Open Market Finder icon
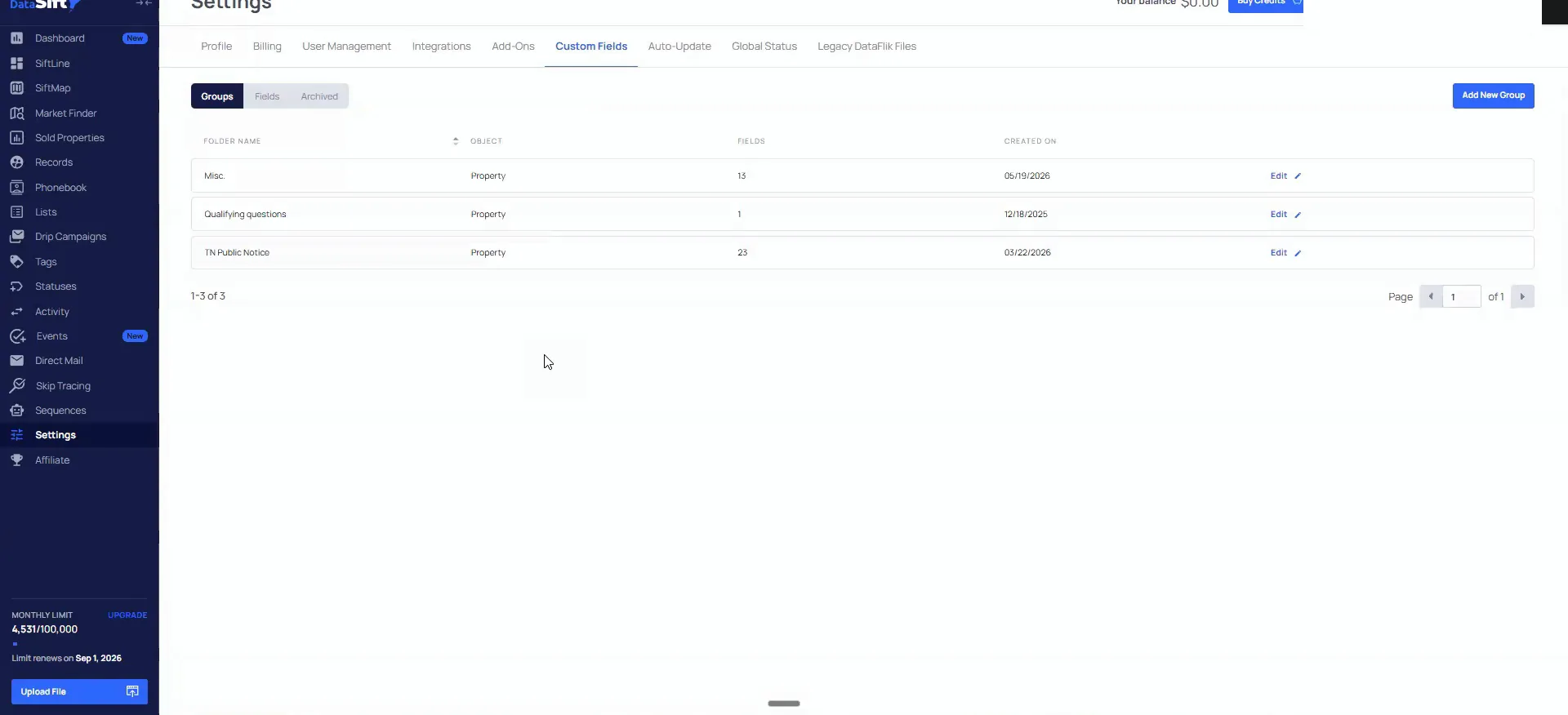The height and width of the screenshot is (715, 1568). pos(16,113)
